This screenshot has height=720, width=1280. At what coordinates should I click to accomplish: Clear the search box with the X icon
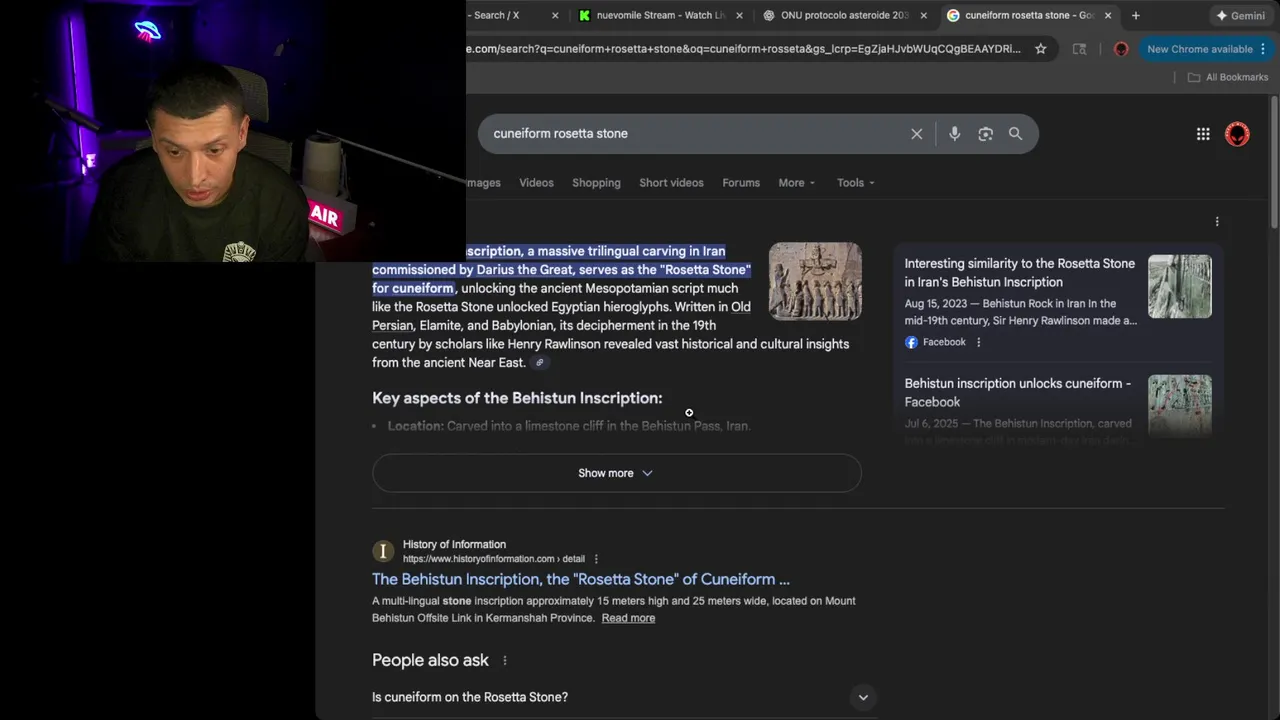(x=916, y=134)
